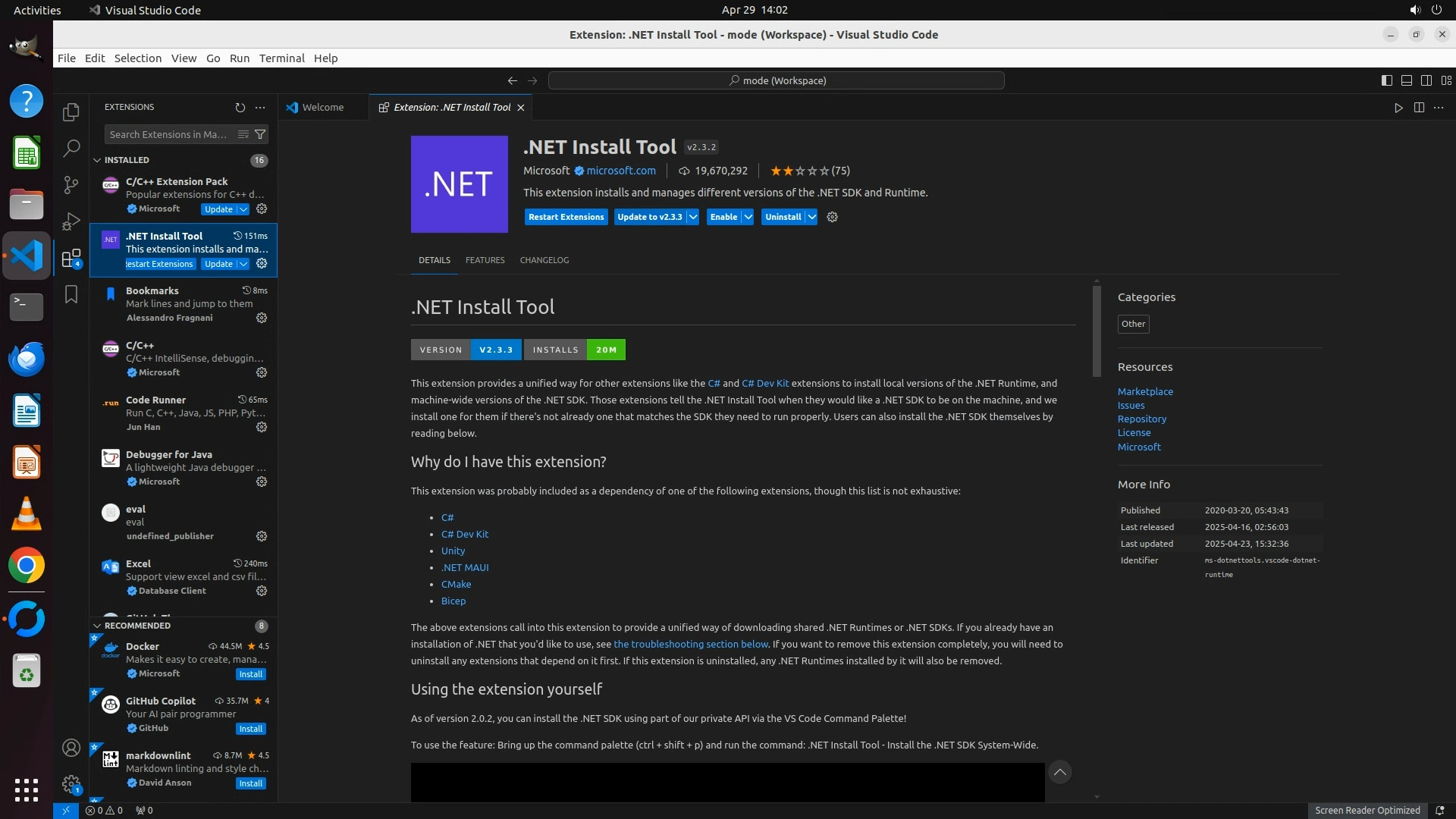Open the Explorer view in activity bar
The image size is (1456, 819).
(x=71, y=112)
